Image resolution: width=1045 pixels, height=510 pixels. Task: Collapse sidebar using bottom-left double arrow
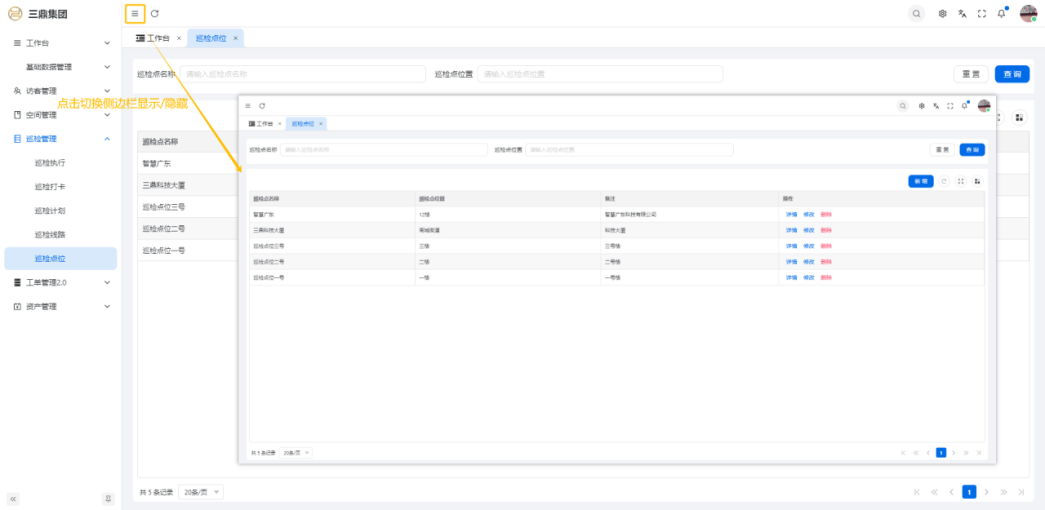tap(13, 498)
